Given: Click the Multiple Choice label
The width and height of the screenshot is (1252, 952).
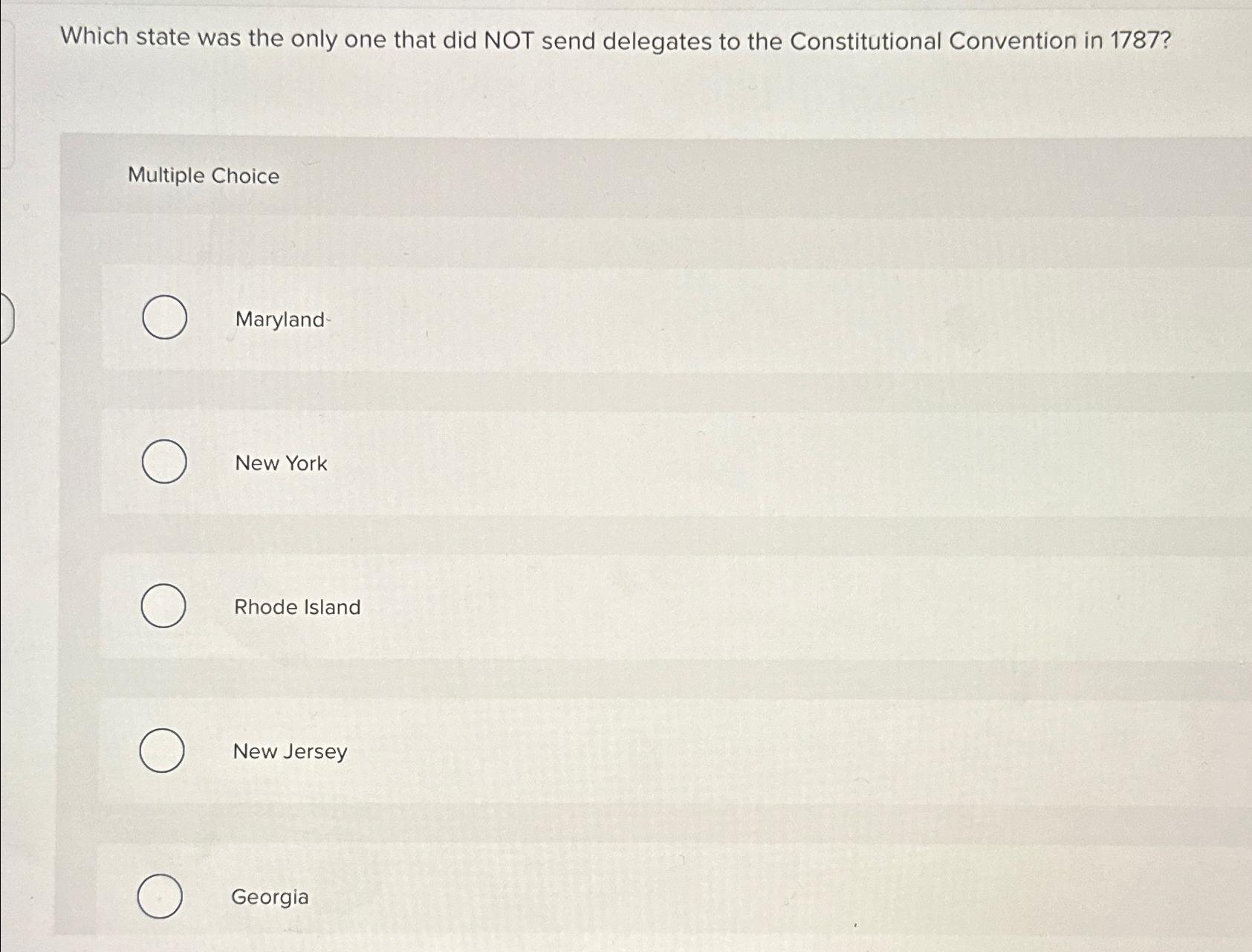Looking at the screenshot, I should [202, 176].
